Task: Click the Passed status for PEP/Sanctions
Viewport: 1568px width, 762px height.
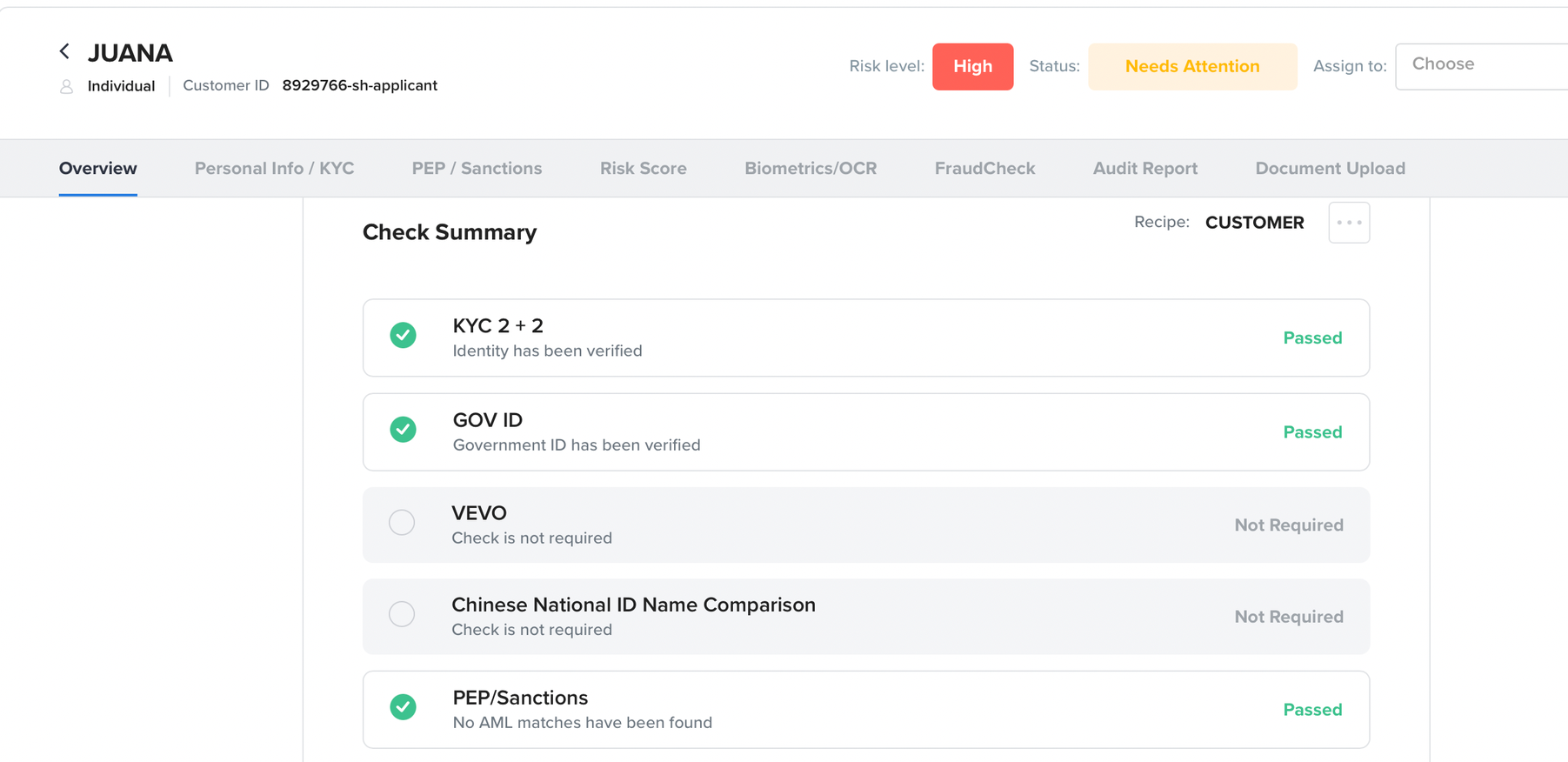Action: click(1313, 710)
